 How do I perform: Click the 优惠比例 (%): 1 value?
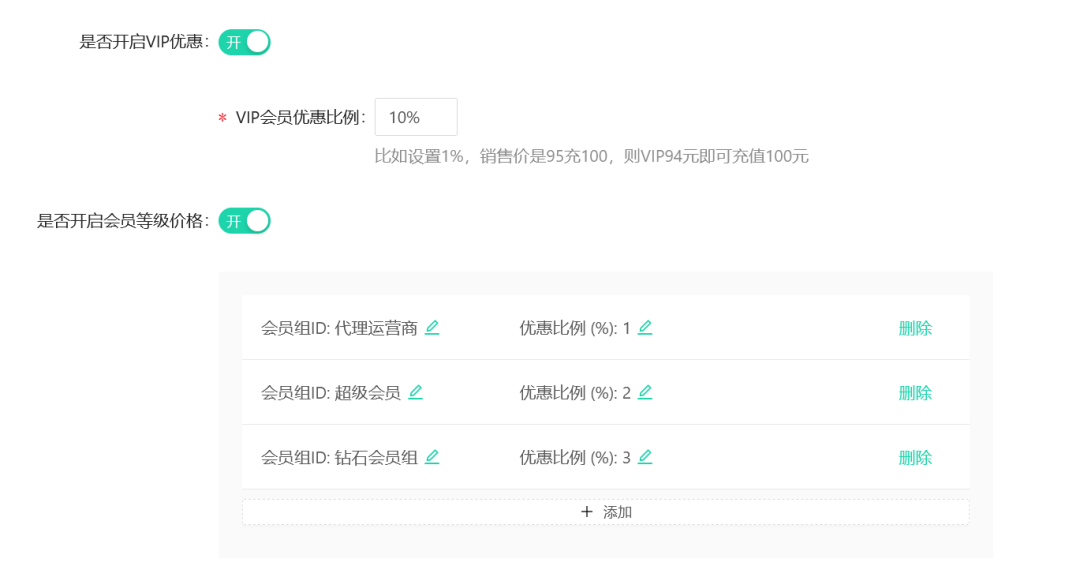pyautogui.click(x=574, y=328)
